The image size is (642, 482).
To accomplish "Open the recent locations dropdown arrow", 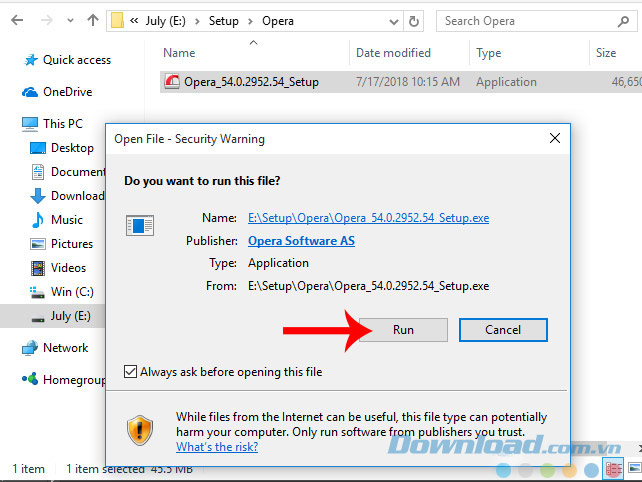I will pyautogui.click(x=70, y=21).
